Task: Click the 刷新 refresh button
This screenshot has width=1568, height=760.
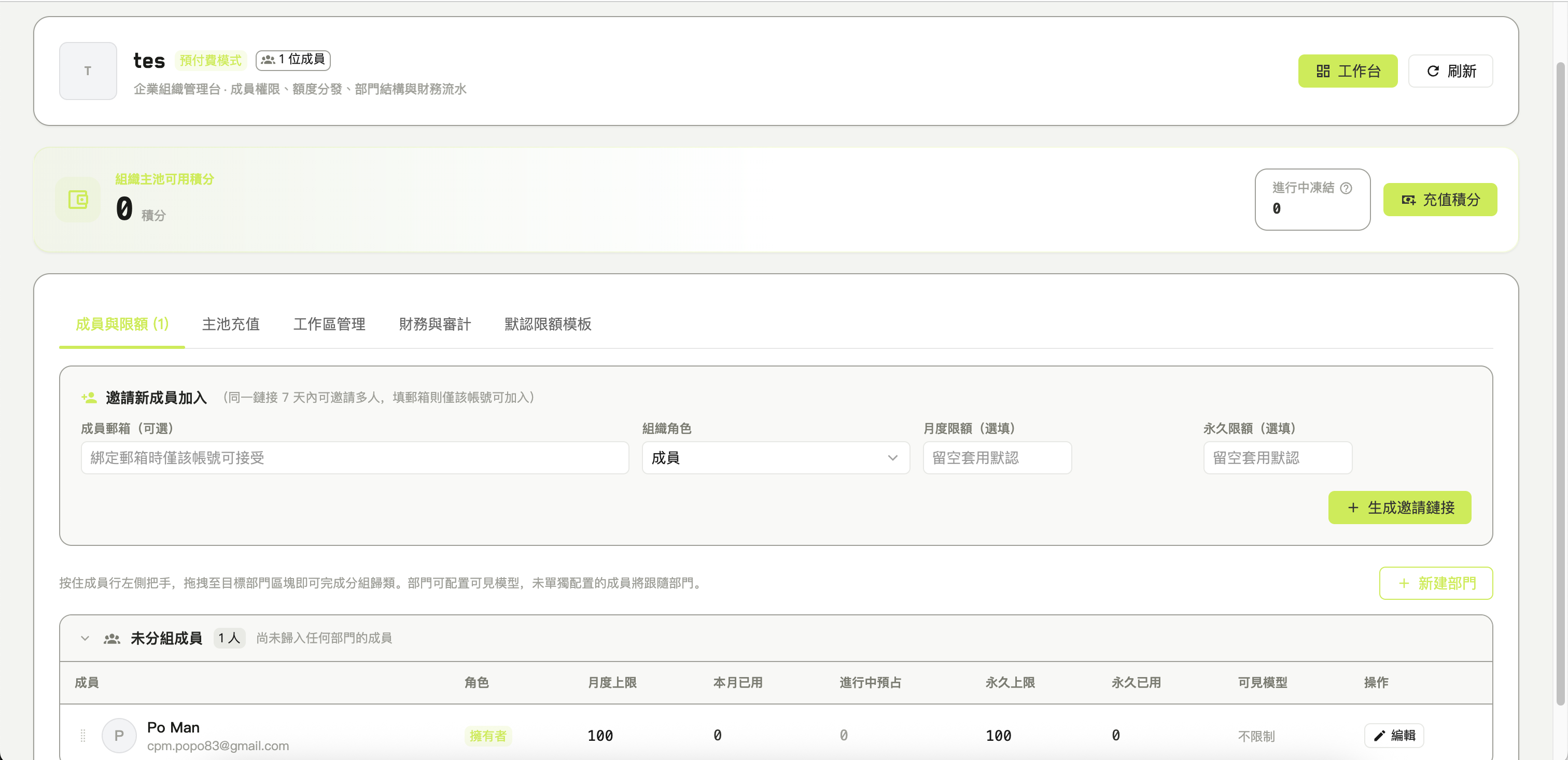Action: click(1450, 71)
